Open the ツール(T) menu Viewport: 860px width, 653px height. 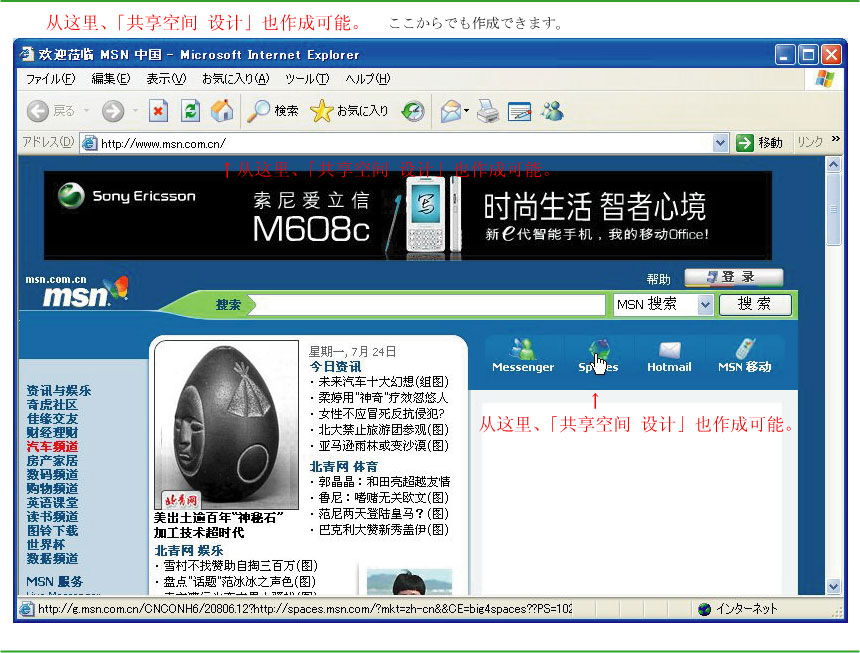(x=307, y=79)
